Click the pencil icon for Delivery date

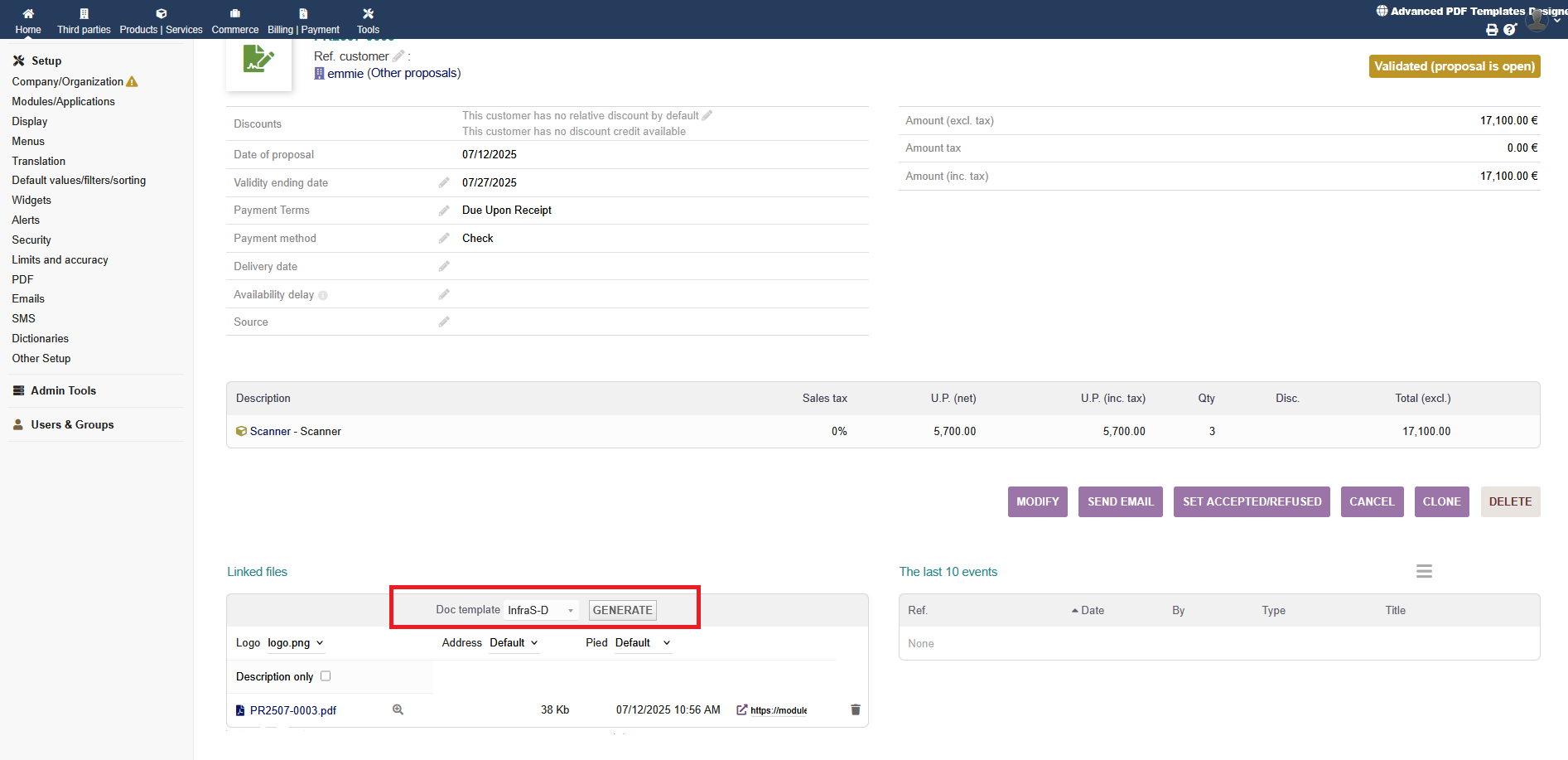tap(444, 266)
